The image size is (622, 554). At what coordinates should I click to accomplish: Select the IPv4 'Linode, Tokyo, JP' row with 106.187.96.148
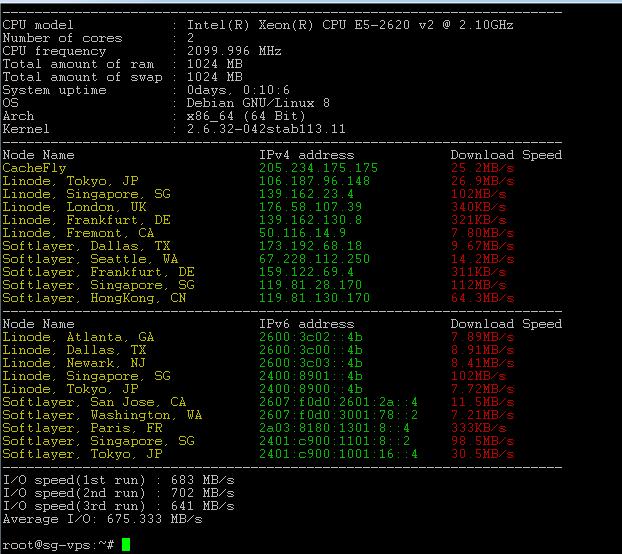[x=258, y=181]
